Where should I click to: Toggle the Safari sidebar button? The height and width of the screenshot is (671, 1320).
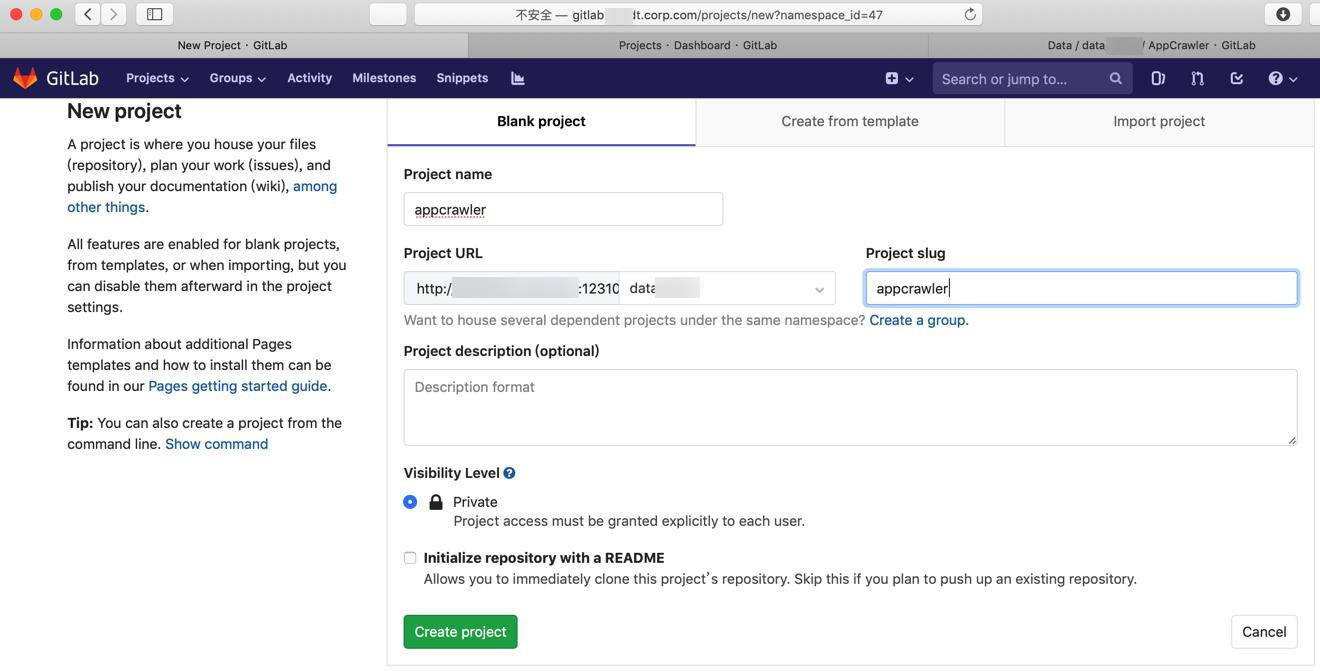[x=154, y=14]
